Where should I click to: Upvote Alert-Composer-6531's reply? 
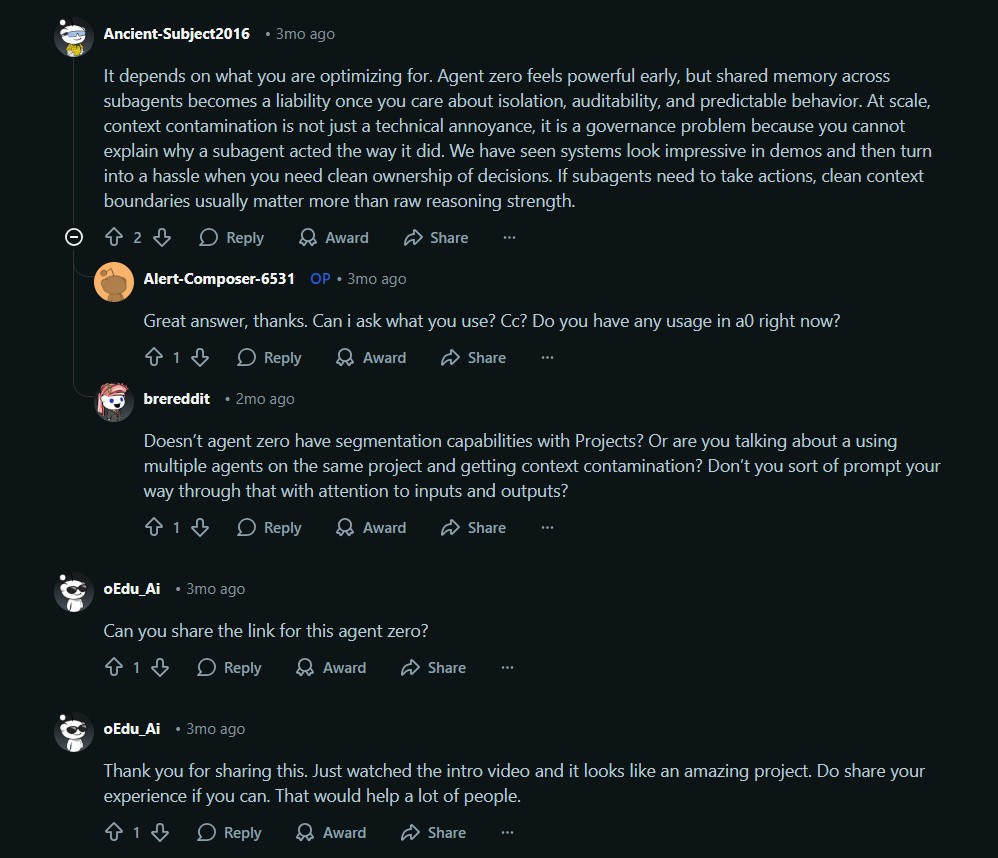point(154,358)
